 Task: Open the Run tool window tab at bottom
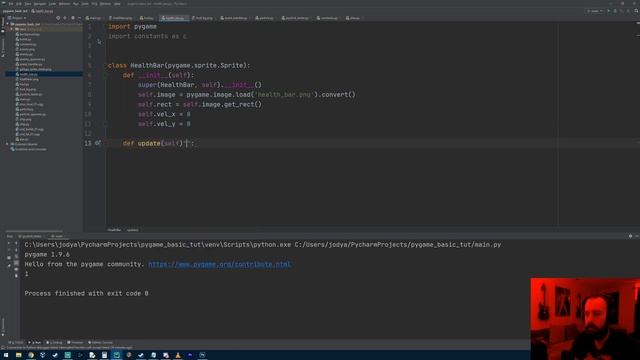[35, 342]
